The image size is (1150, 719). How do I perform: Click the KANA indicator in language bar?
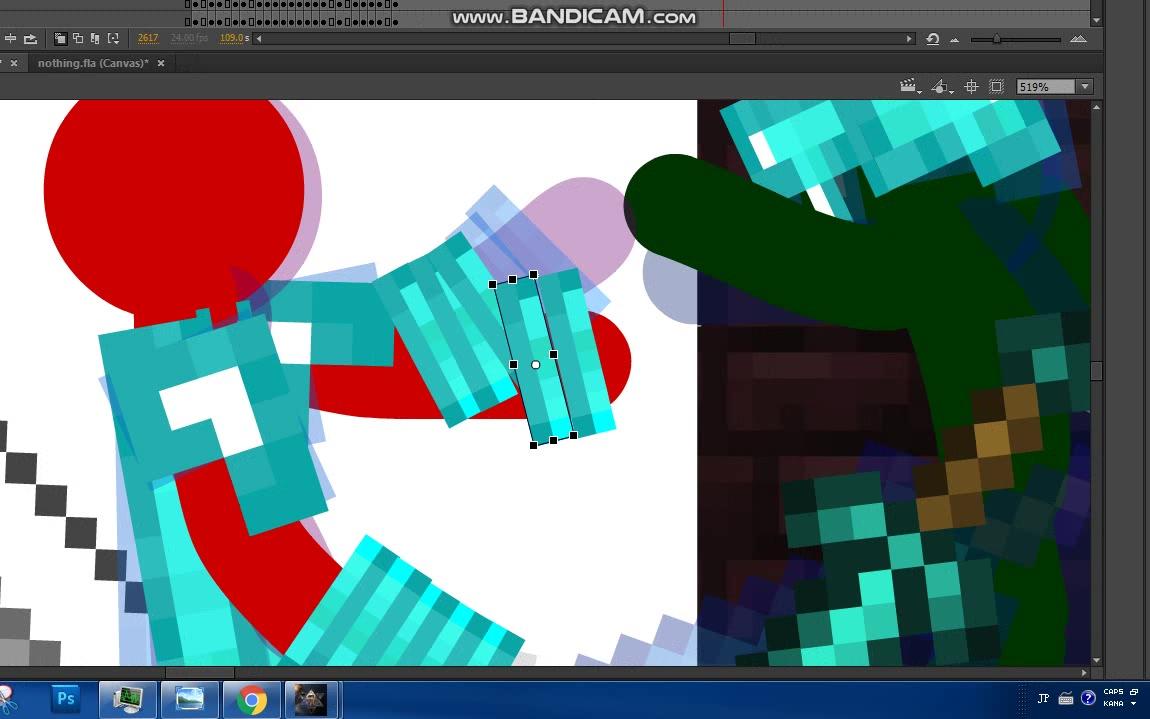pos(1113,704)
